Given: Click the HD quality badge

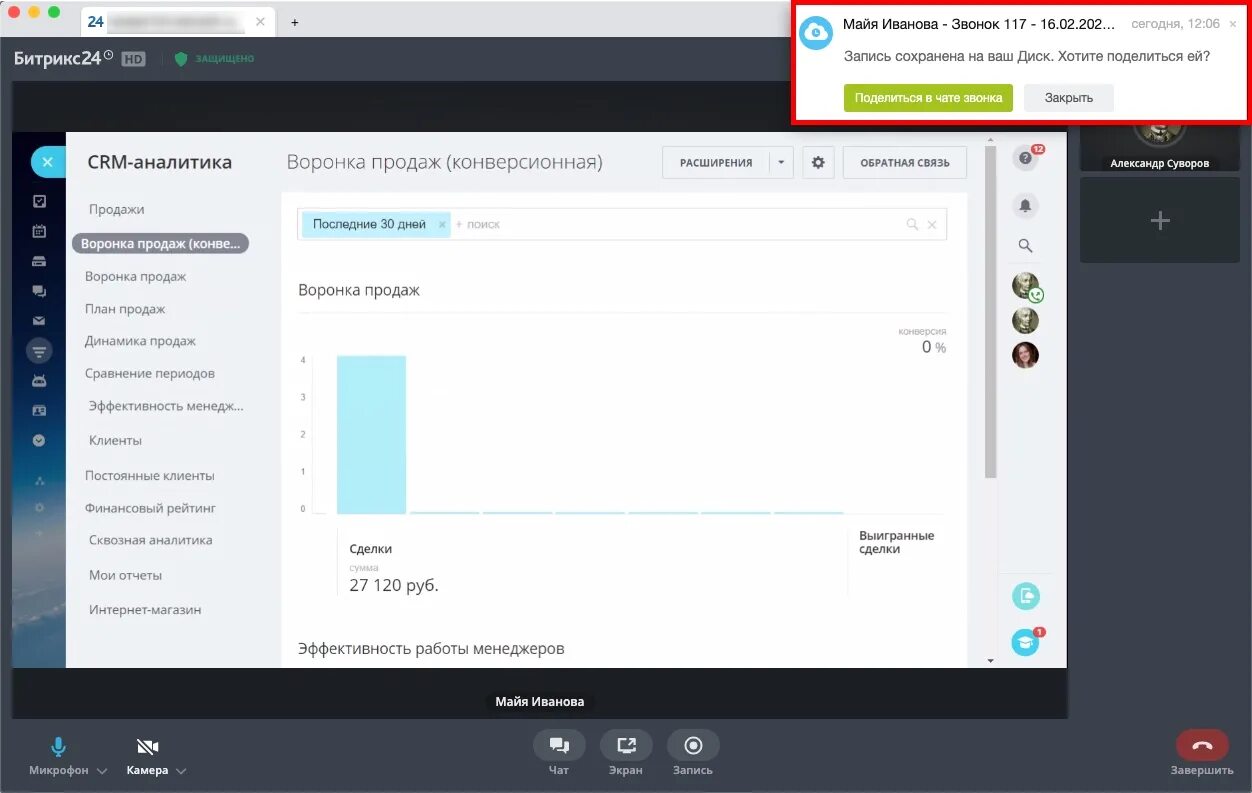Looking at the screenshot, I should click(x=133, y=59).
